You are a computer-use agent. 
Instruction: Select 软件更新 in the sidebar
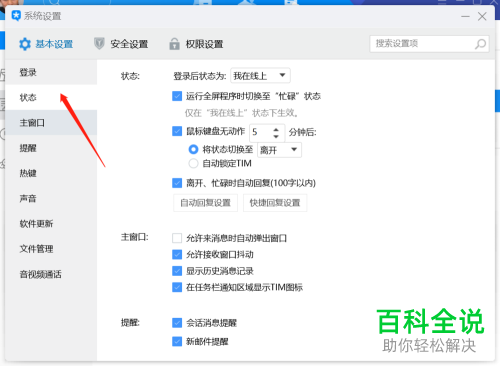(51, 224)
